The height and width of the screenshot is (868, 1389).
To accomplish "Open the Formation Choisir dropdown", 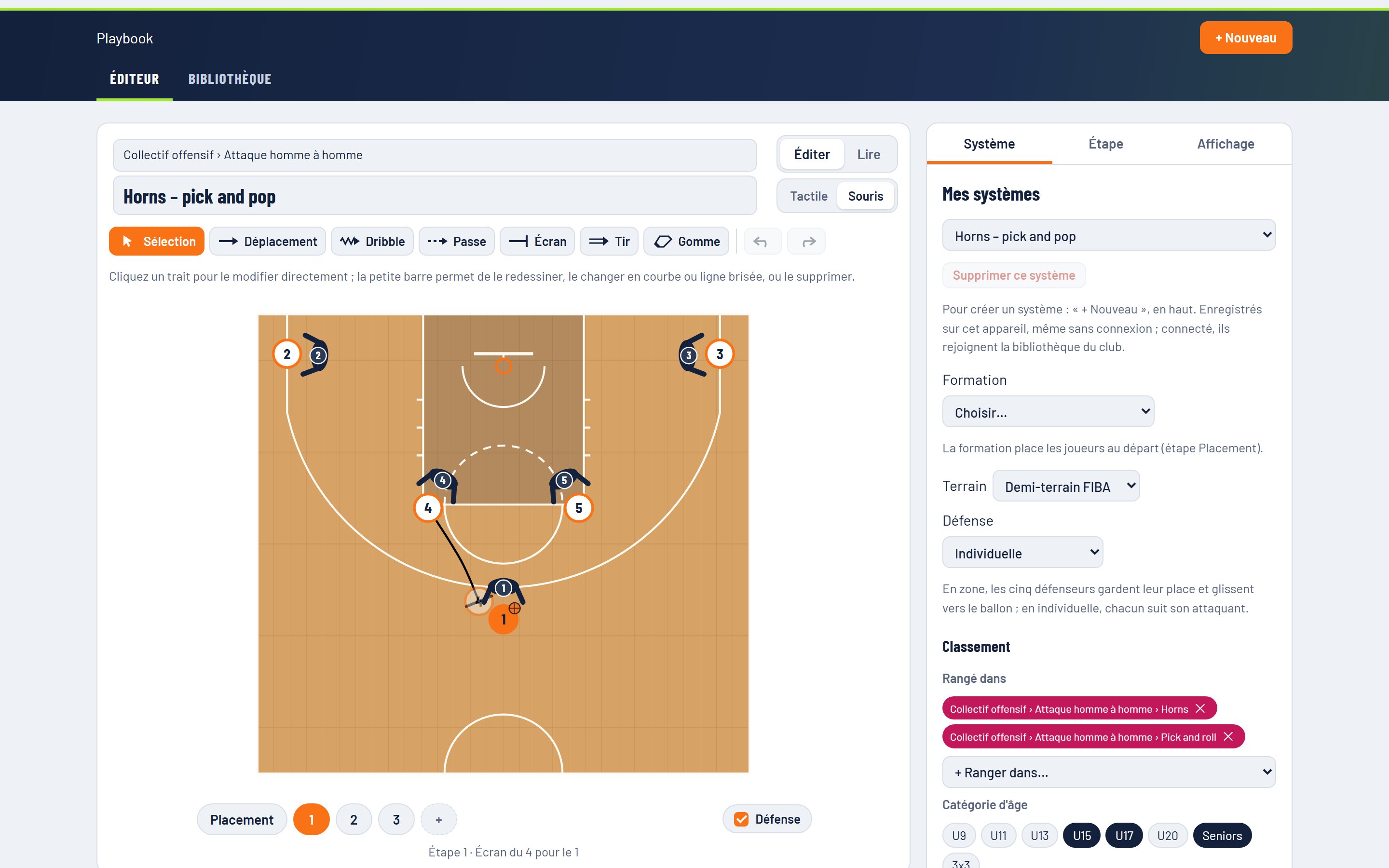I will [x=1048, y=412].
